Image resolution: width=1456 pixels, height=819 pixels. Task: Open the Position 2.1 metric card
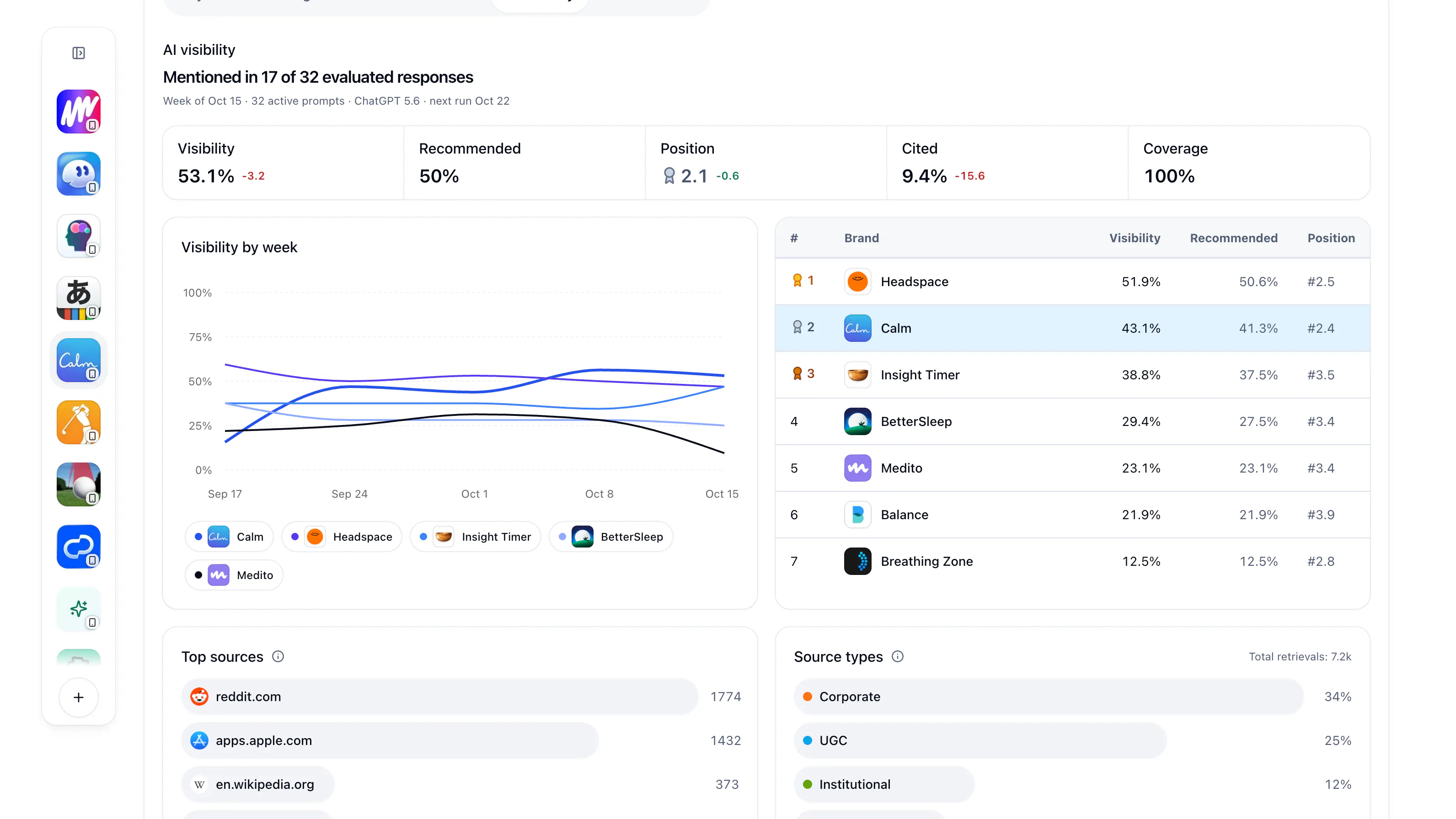pyautogui.click(x=766, y=163)
